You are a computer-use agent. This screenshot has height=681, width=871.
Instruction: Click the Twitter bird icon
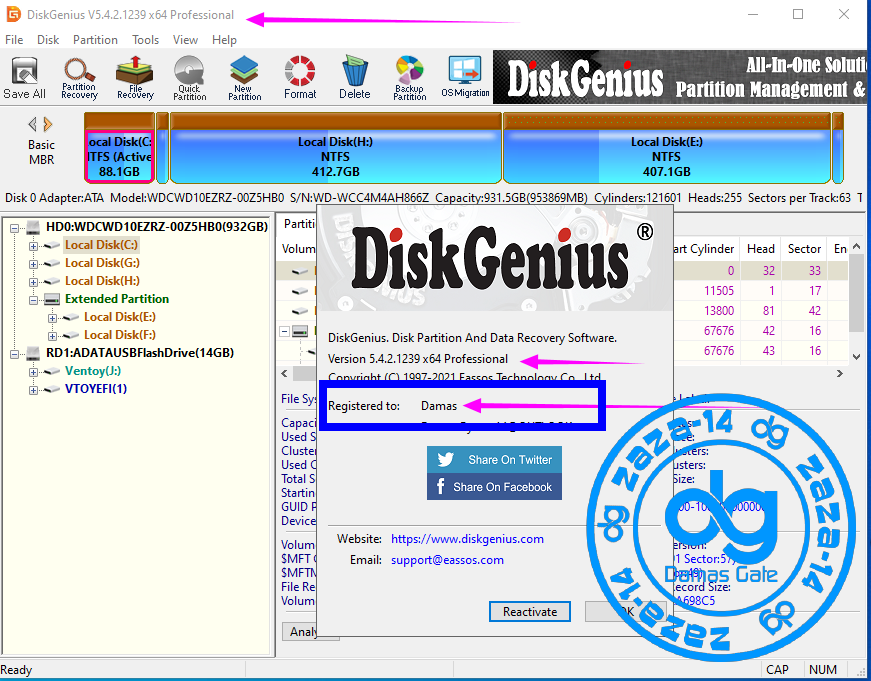point(445,459)
